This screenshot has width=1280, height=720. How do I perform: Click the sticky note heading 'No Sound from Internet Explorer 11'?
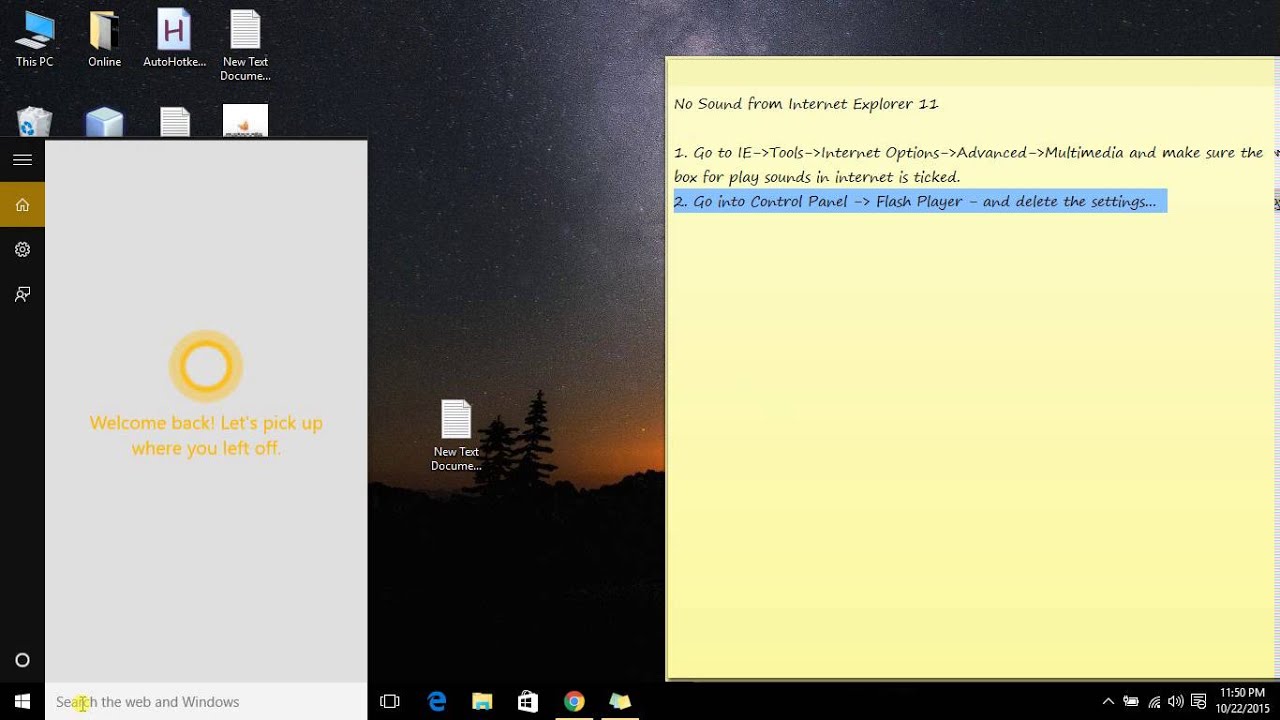point(806,104)
